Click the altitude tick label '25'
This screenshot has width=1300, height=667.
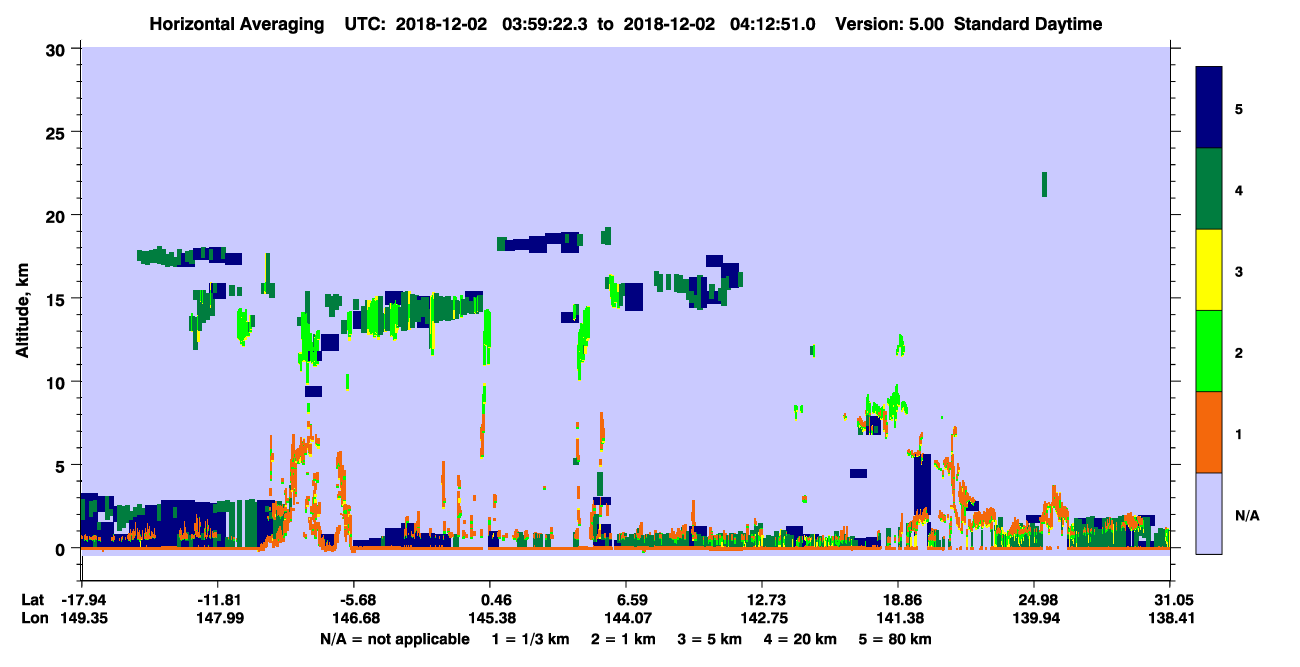click(x=58, y=132)
